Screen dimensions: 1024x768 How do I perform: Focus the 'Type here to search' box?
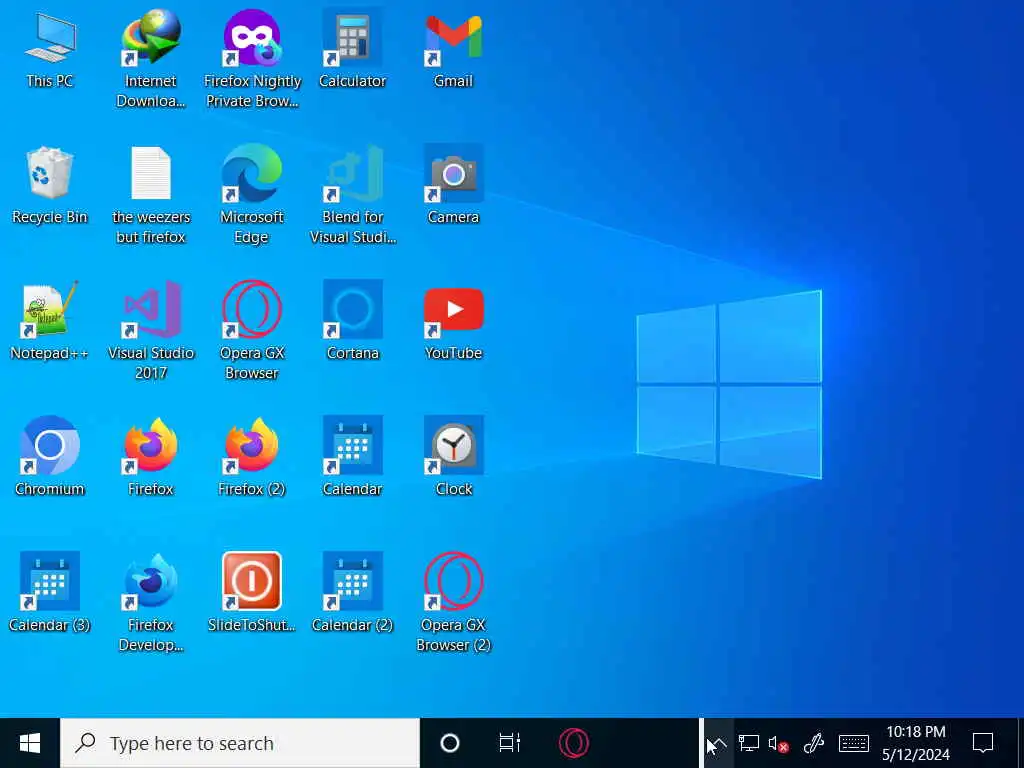point(240,743)
